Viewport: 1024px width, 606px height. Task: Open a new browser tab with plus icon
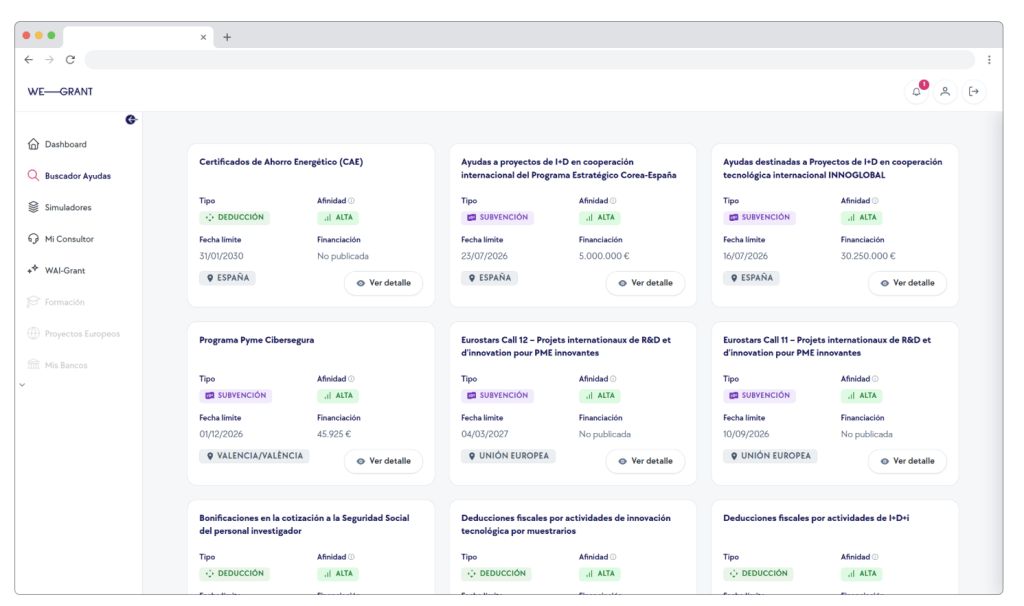(227, 37)
